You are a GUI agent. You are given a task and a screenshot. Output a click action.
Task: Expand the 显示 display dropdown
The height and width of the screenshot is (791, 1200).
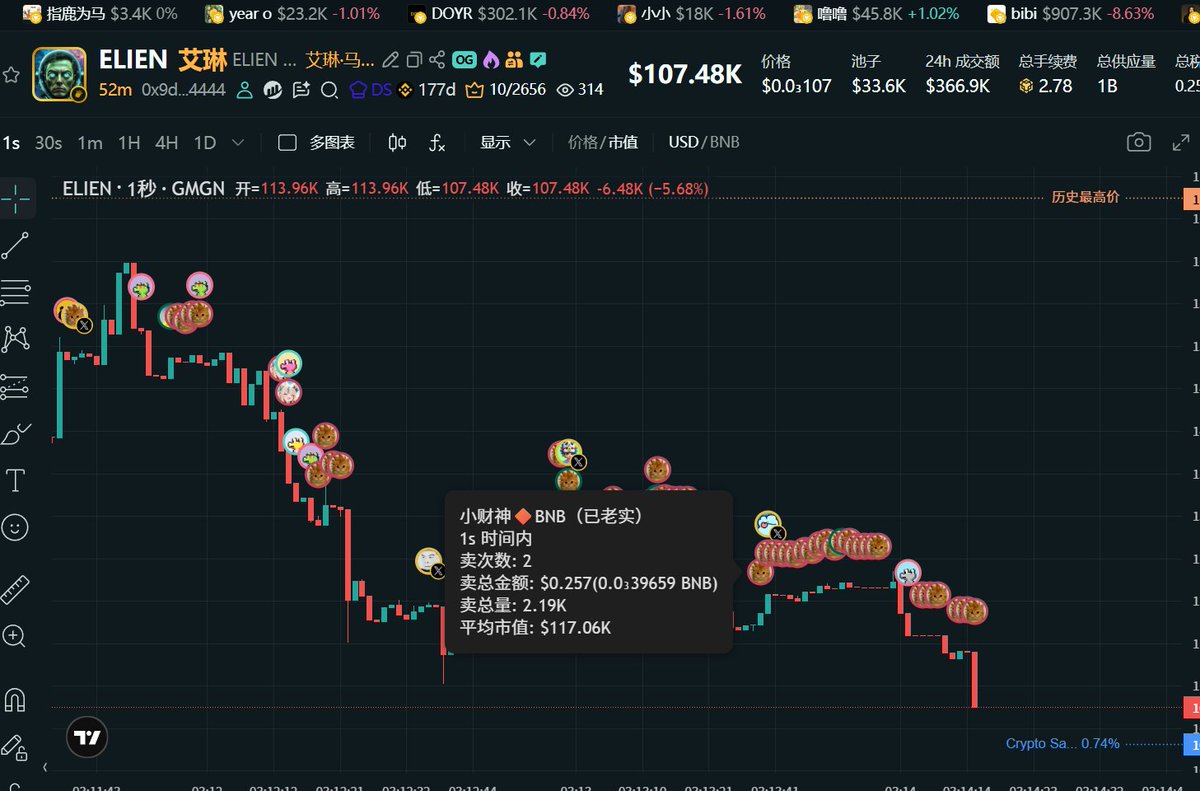pos(508,143)
